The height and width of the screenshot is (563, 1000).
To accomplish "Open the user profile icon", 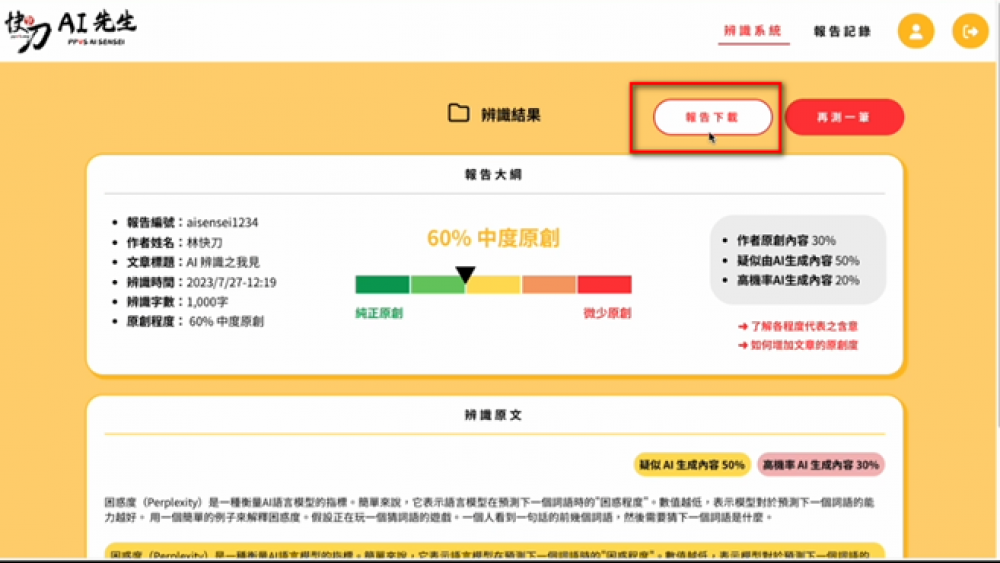I will click(915, 31).
